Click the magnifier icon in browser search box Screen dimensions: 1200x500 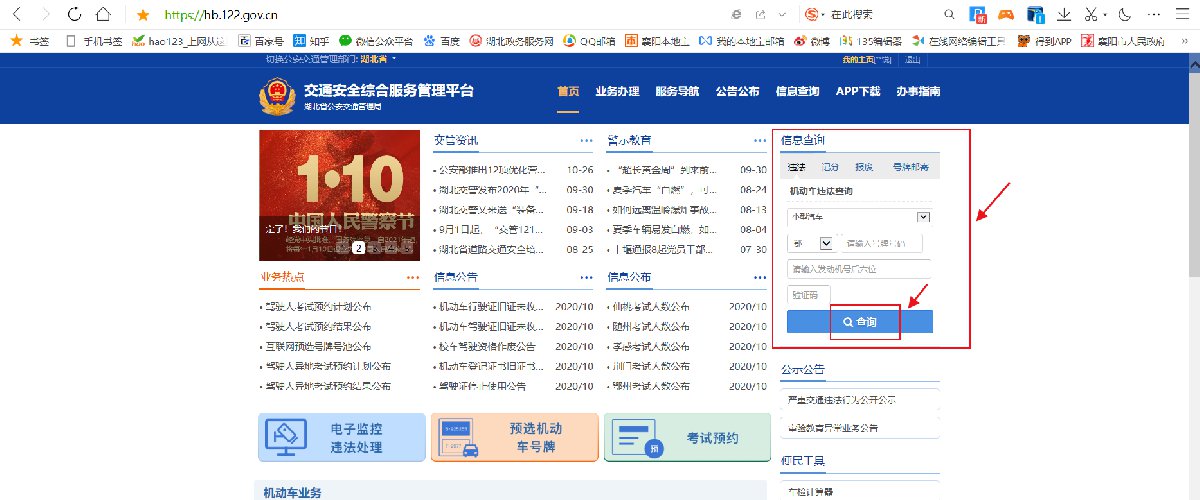[950, 15]
